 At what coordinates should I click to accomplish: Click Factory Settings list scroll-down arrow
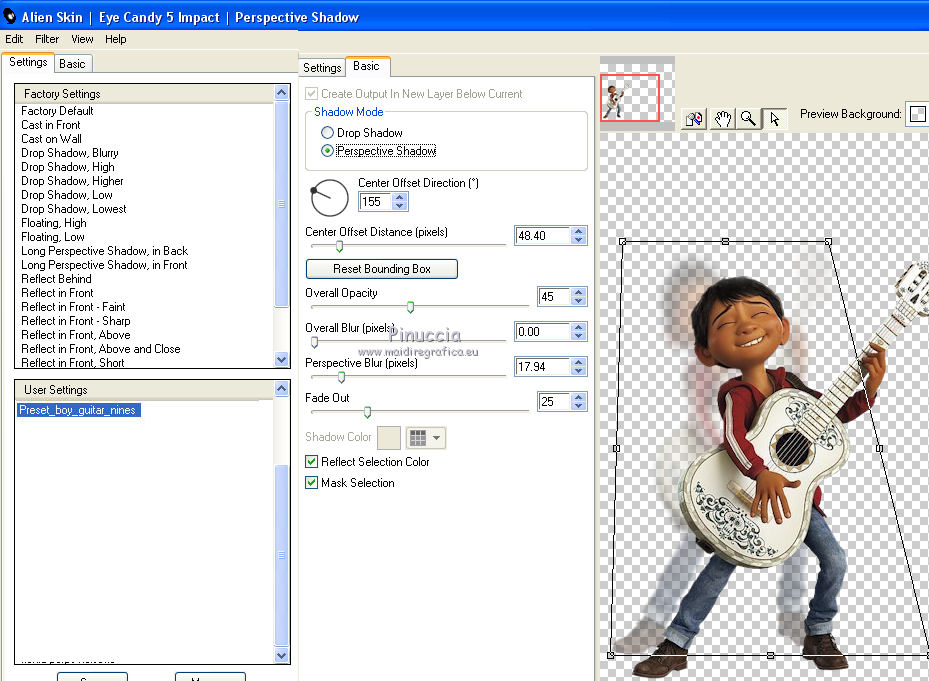(x=281, y=359)
